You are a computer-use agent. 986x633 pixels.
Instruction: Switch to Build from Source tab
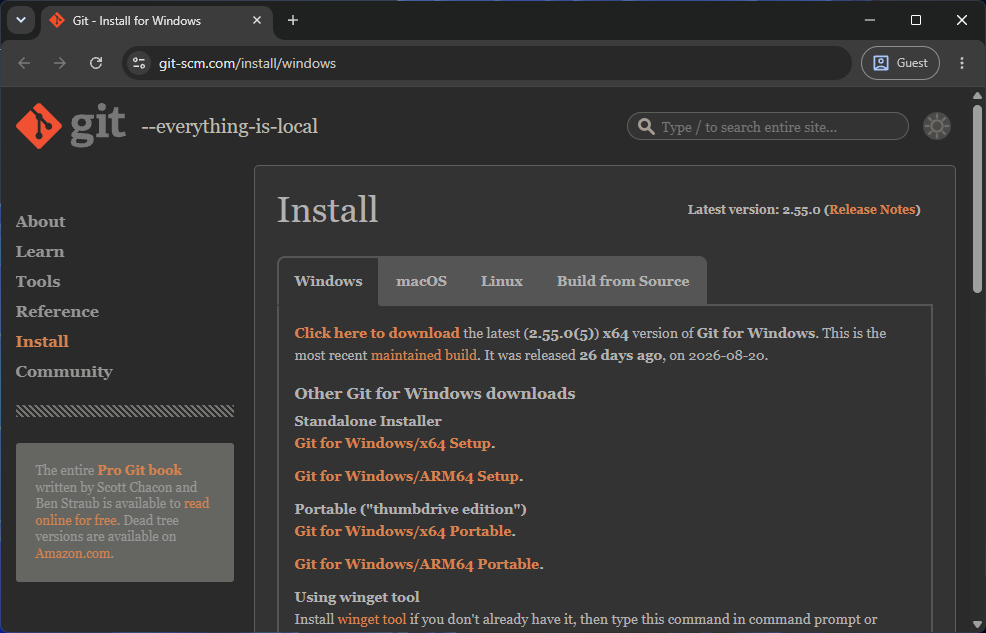(x=623, y=281)
